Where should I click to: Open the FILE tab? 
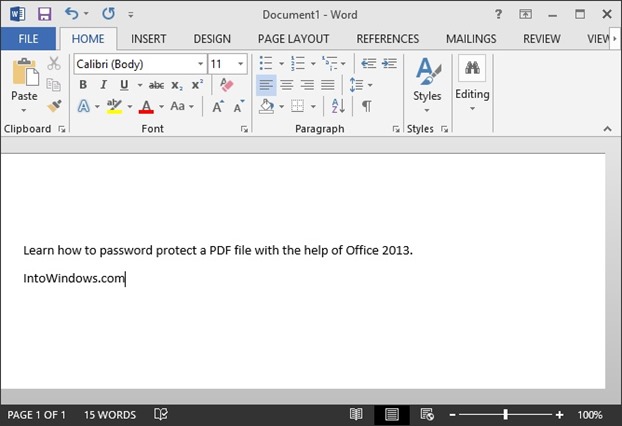click(28, 39)
